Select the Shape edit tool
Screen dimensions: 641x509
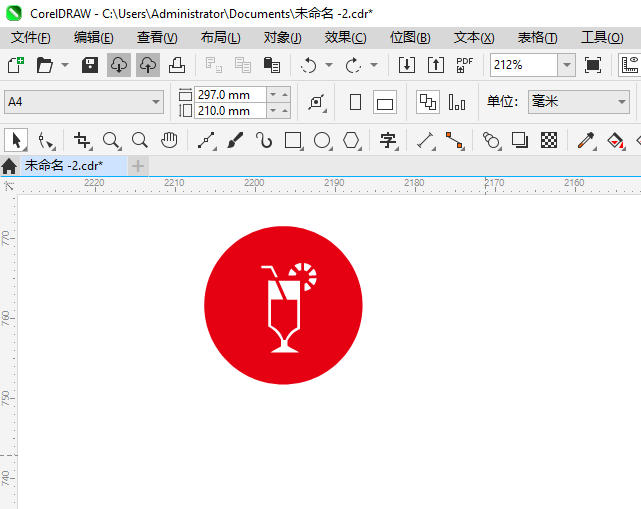tap(46, 141)
